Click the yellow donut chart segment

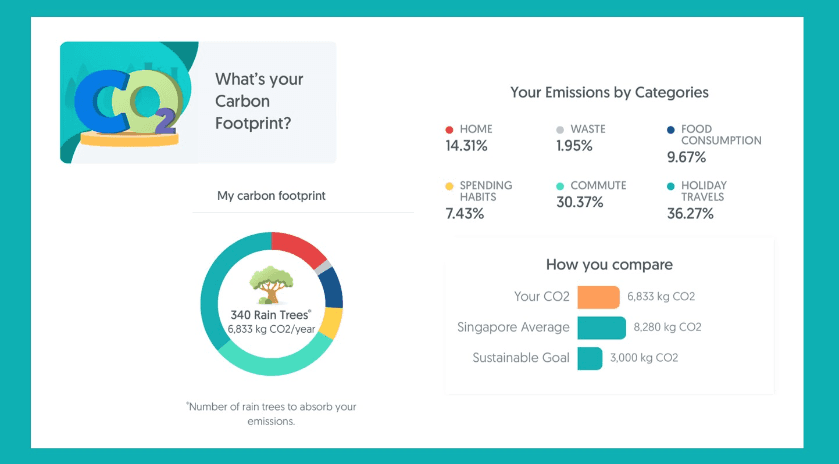tap(332, 323)
